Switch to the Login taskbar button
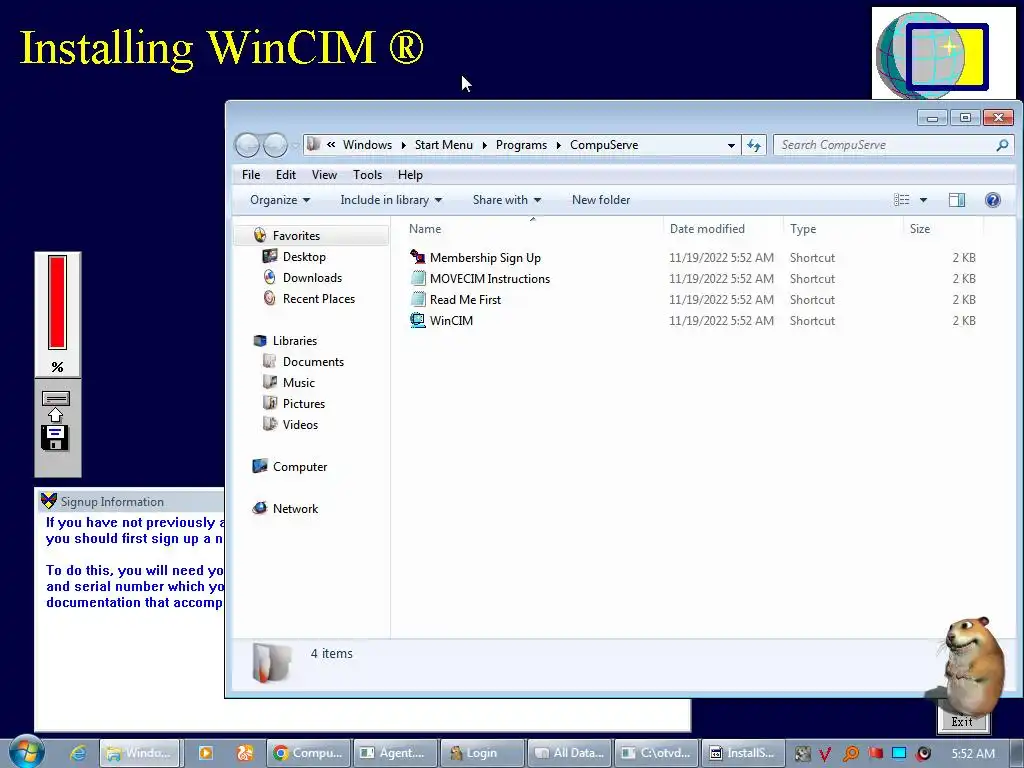 coord(481,753)
